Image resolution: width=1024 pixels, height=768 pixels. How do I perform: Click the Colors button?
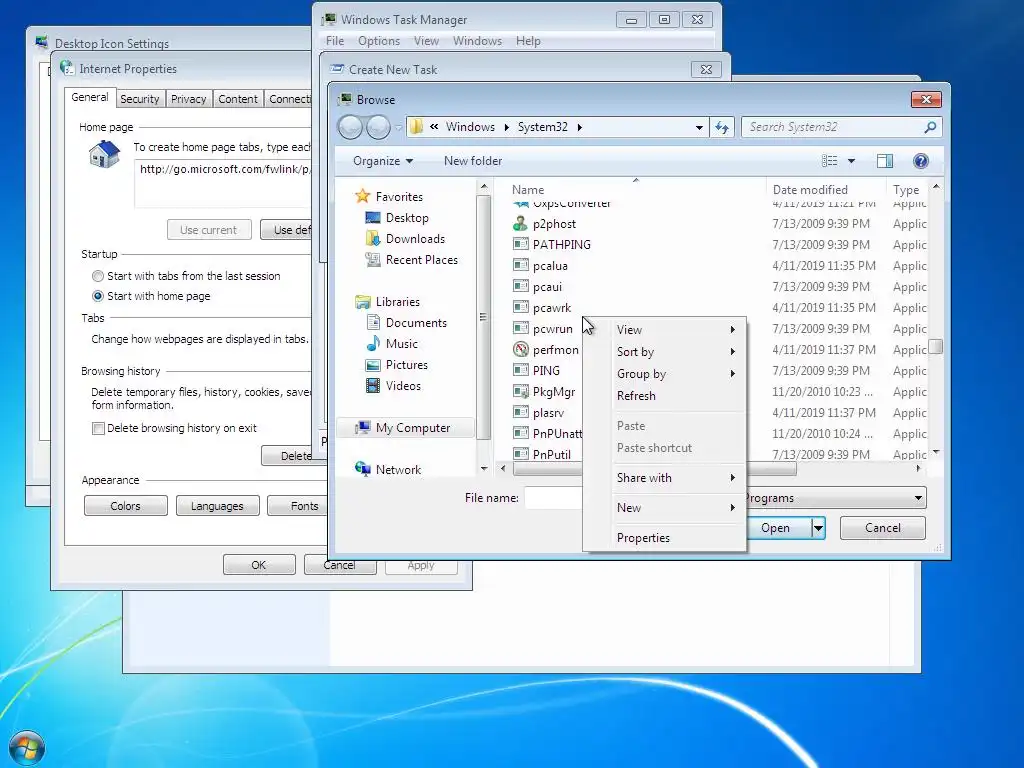(x=125, y=506)
